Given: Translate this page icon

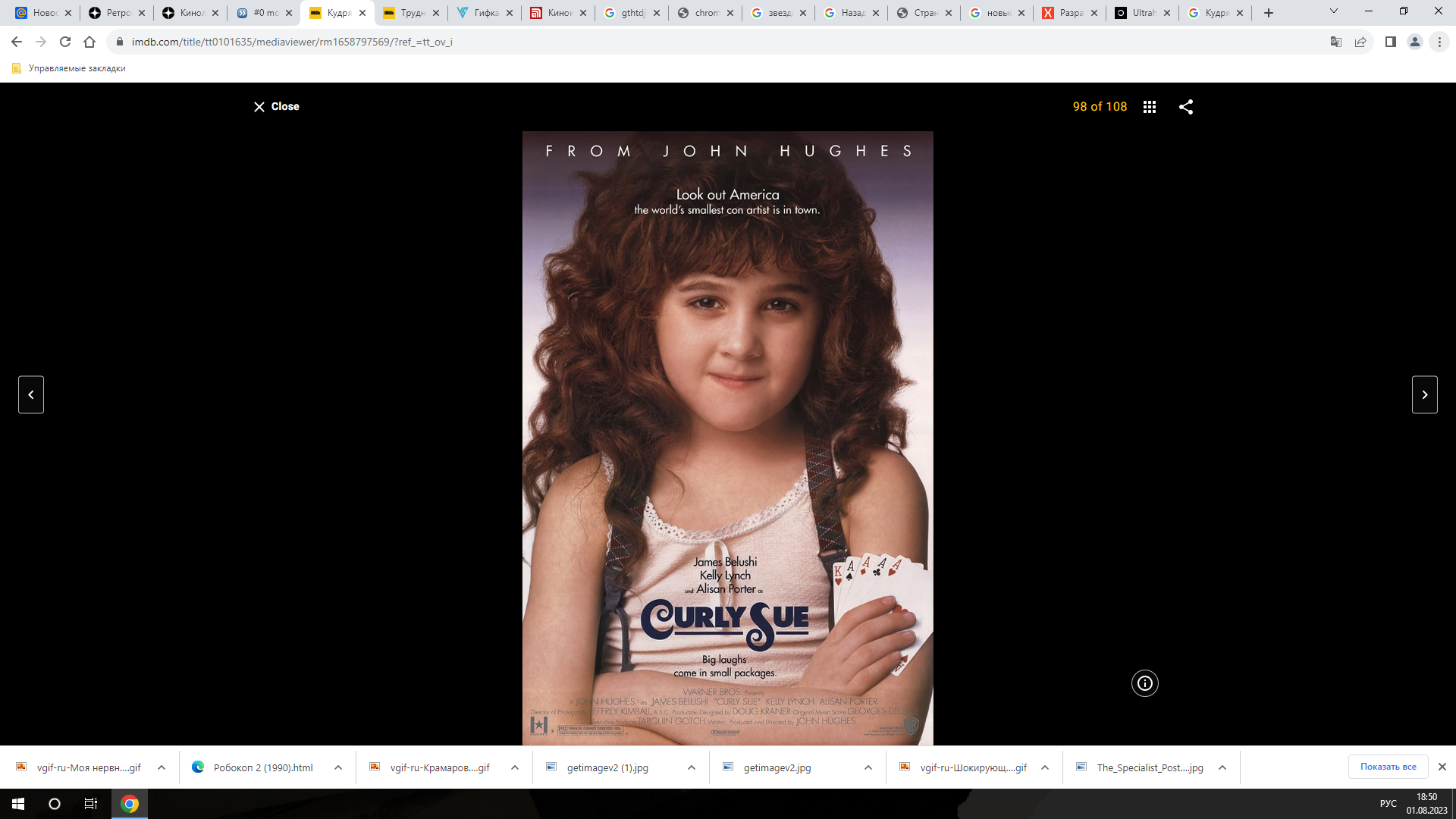Looking at the screenshot, I should (1336, 42).
